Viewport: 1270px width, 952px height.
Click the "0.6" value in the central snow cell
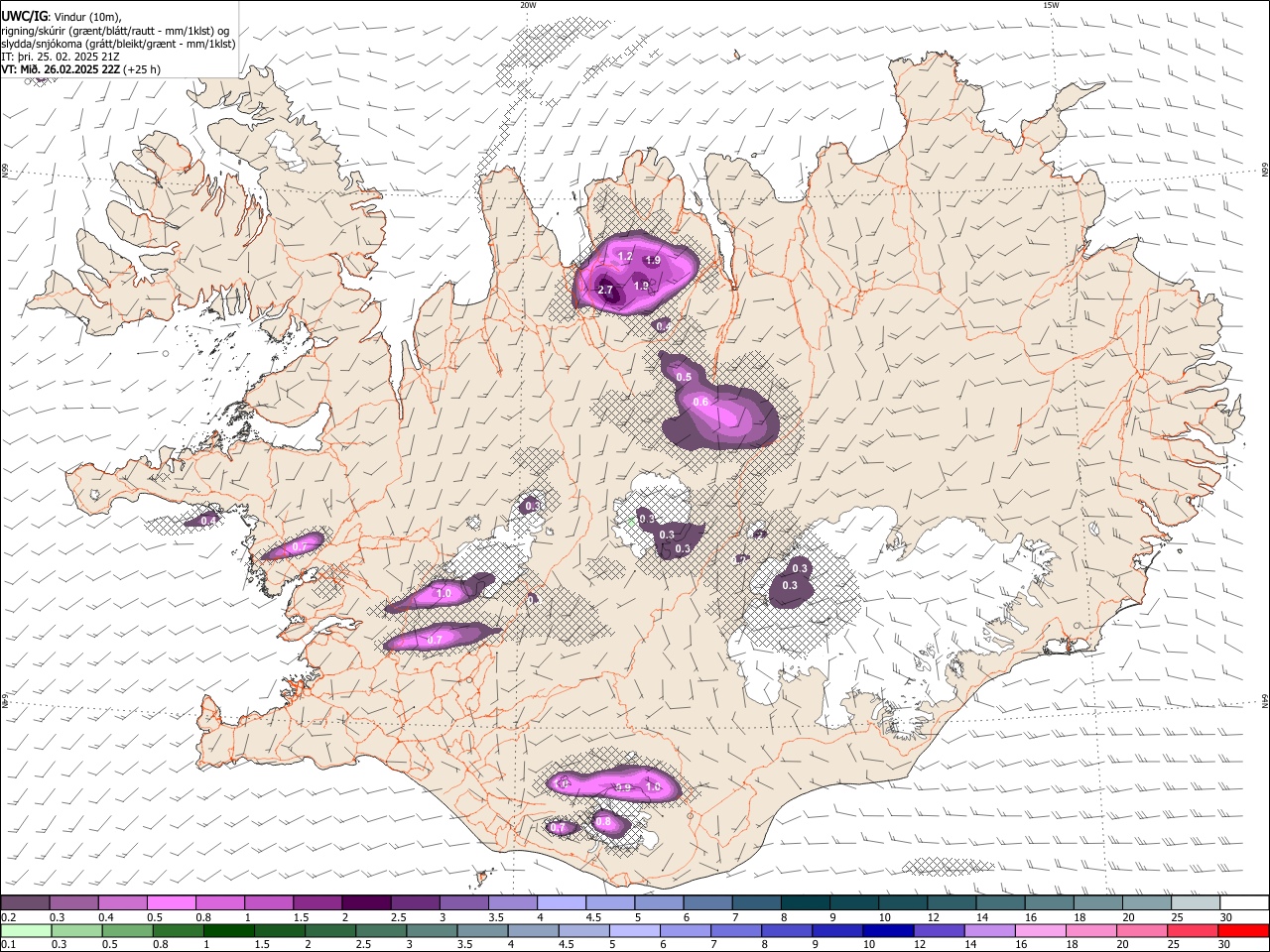pos(700,402)
